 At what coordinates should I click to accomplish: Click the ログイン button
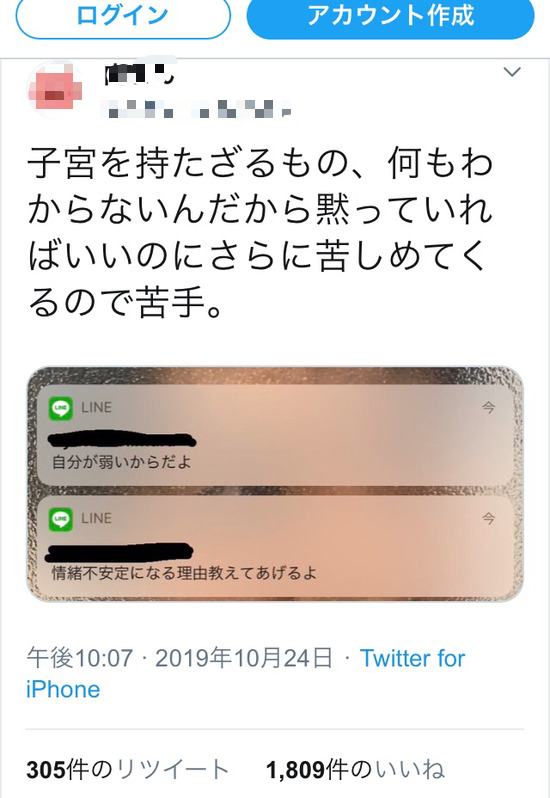123,17
